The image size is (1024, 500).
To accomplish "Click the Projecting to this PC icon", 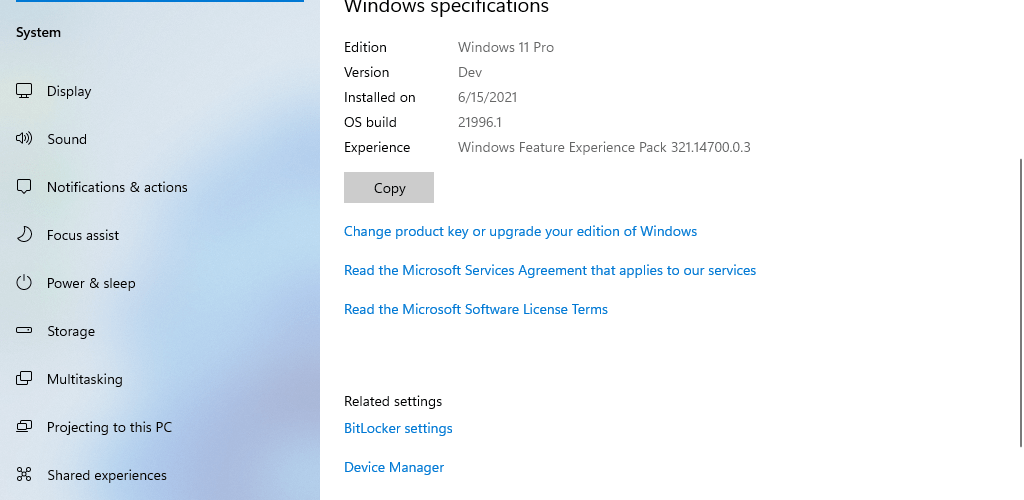I will 24,426.
